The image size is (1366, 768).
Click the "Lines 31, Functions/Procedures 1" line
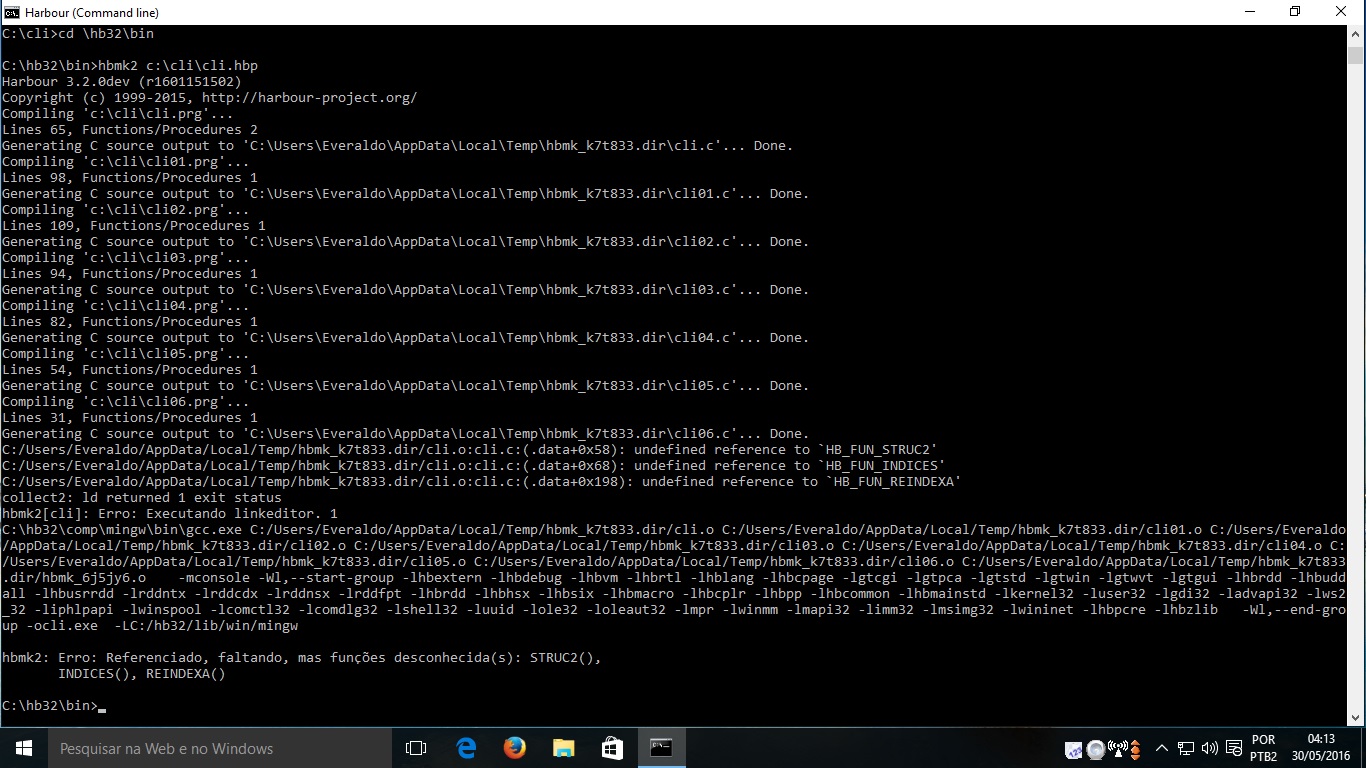[x=130, y=418]
